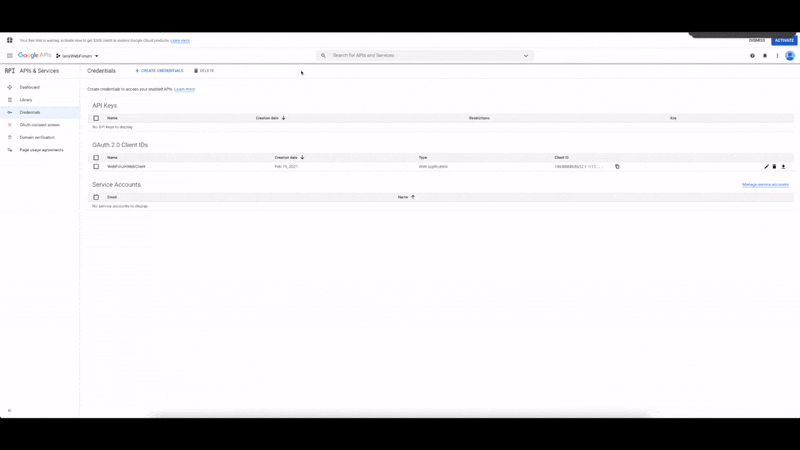Viewport: 800px width, 450px height.
Task: Select all OAuth 2.0 Client IDs checkbox
Action: point(96,158)
